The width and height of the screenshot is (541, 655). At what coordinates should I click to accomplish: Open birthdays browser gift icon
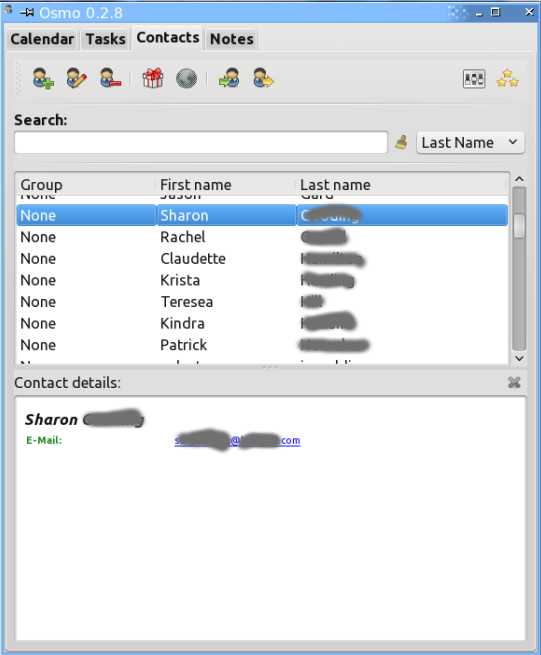(152, 78)
